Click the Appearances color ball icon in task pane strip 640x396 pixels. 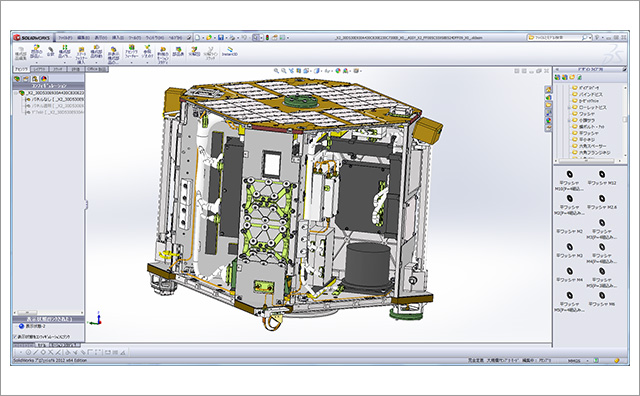548,120
